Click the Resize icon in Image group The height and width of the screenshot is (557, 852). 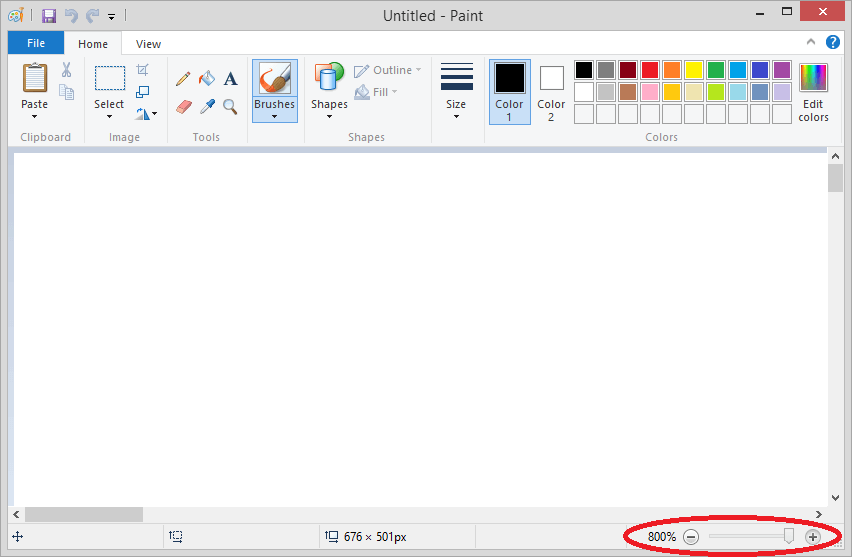pos(142,92)
